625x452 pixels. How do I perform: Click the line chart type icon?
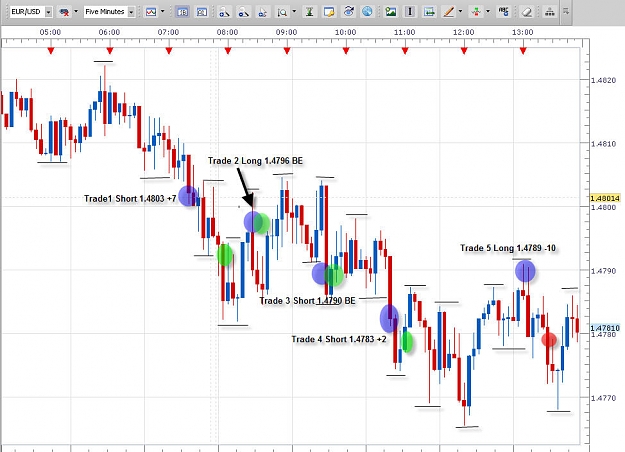(x=151, y=12)
